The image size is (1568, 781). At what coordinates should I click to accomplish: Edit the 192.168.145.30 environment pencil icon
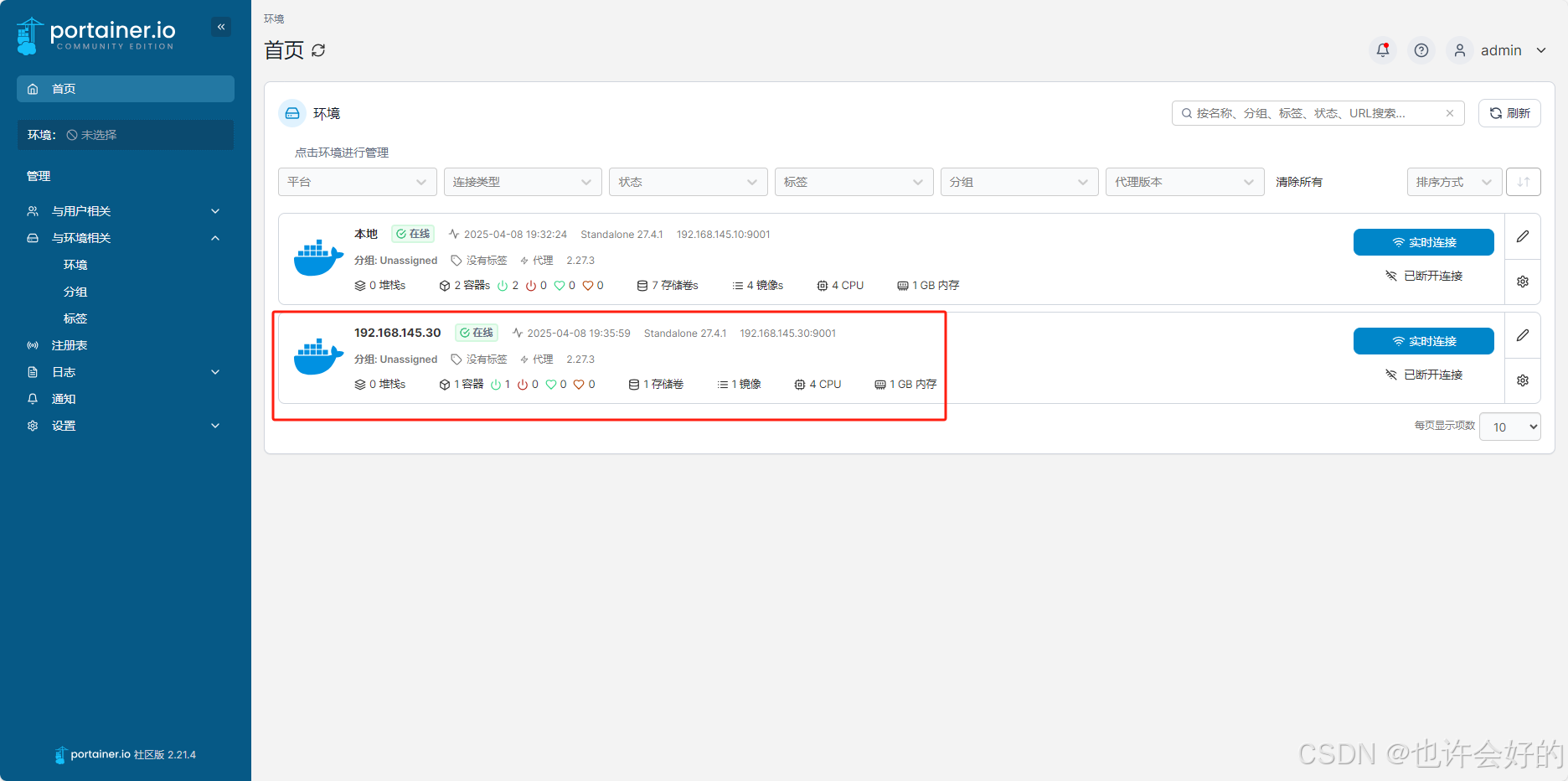click(1523, 335)
